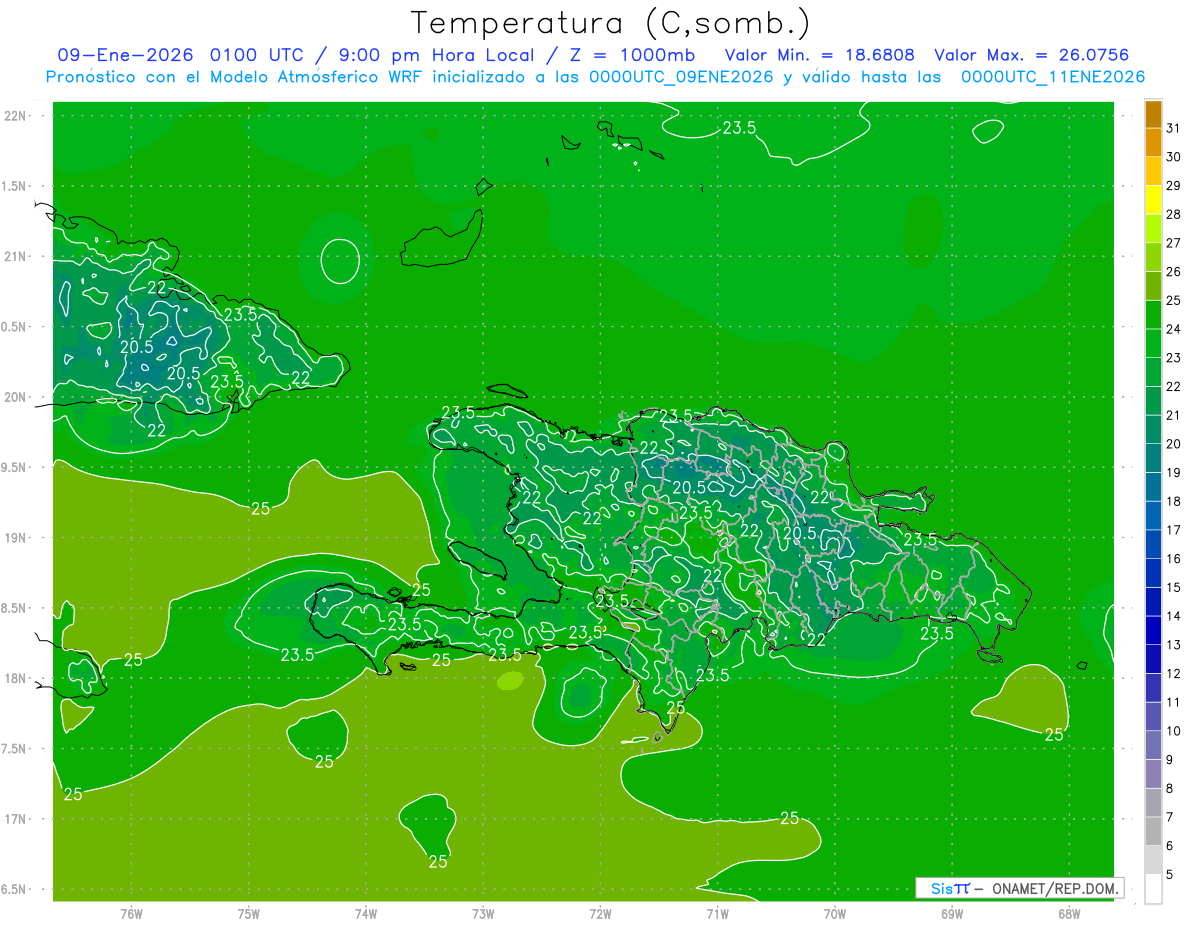Click the "19N" latitude axis label
The width and height of the screenshot is (1200, 927).
click(x=15, y=537)
